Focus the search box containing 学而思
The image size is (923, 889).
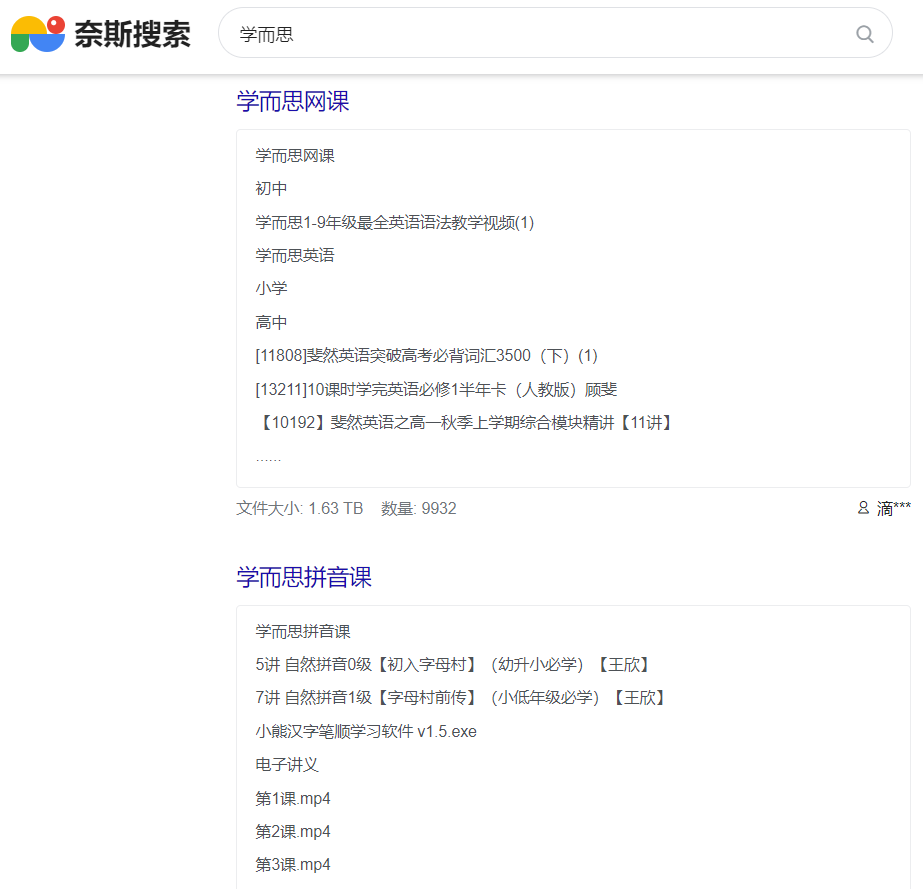coord(555,33)
